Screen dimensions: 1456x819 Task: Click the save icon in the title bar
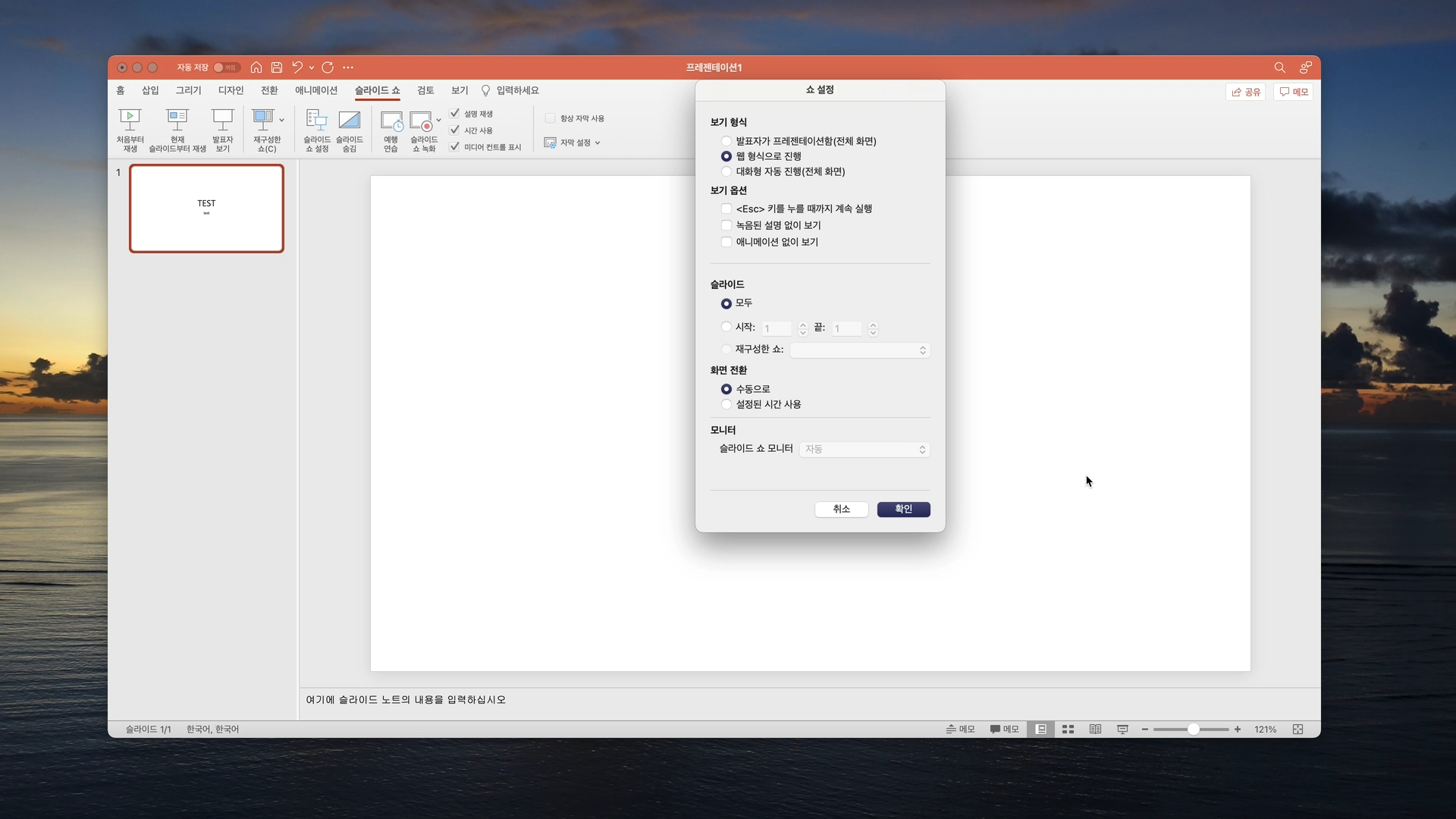(x=277, y=67)
